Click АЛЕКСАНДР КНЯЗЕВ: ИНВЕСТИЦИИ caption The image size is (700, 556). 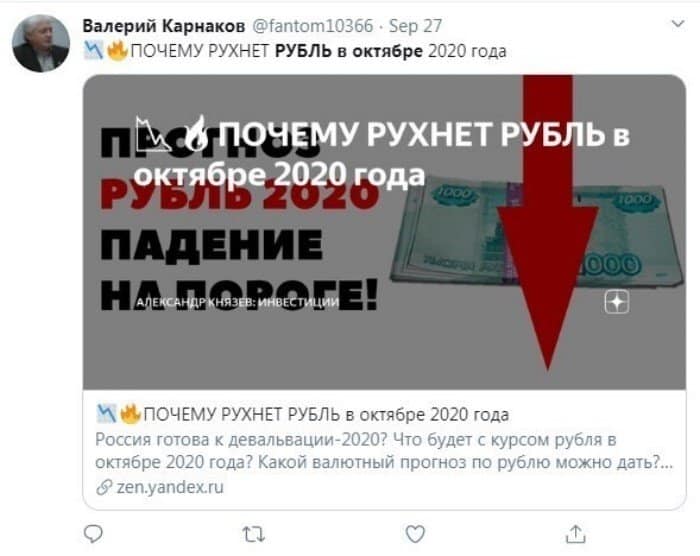[x=238, y=302]
